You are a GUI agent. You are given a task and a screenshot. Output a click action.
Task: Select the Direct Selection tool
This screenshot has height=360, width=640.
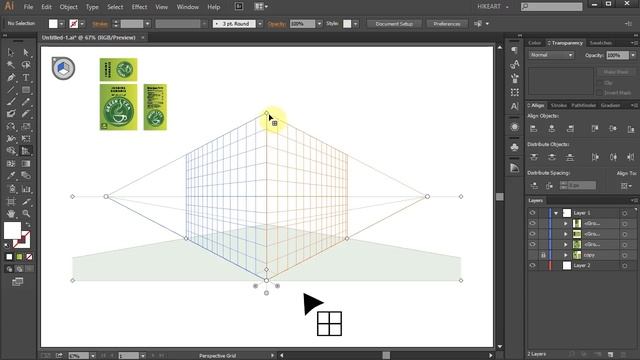26,52
